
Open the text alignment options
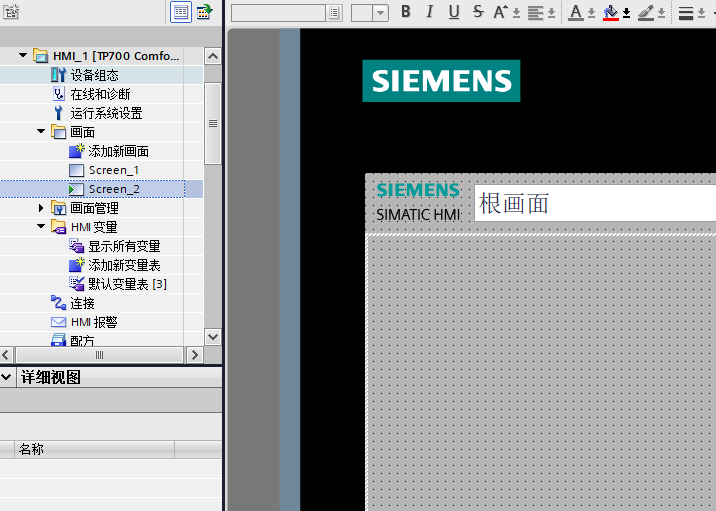537,12
